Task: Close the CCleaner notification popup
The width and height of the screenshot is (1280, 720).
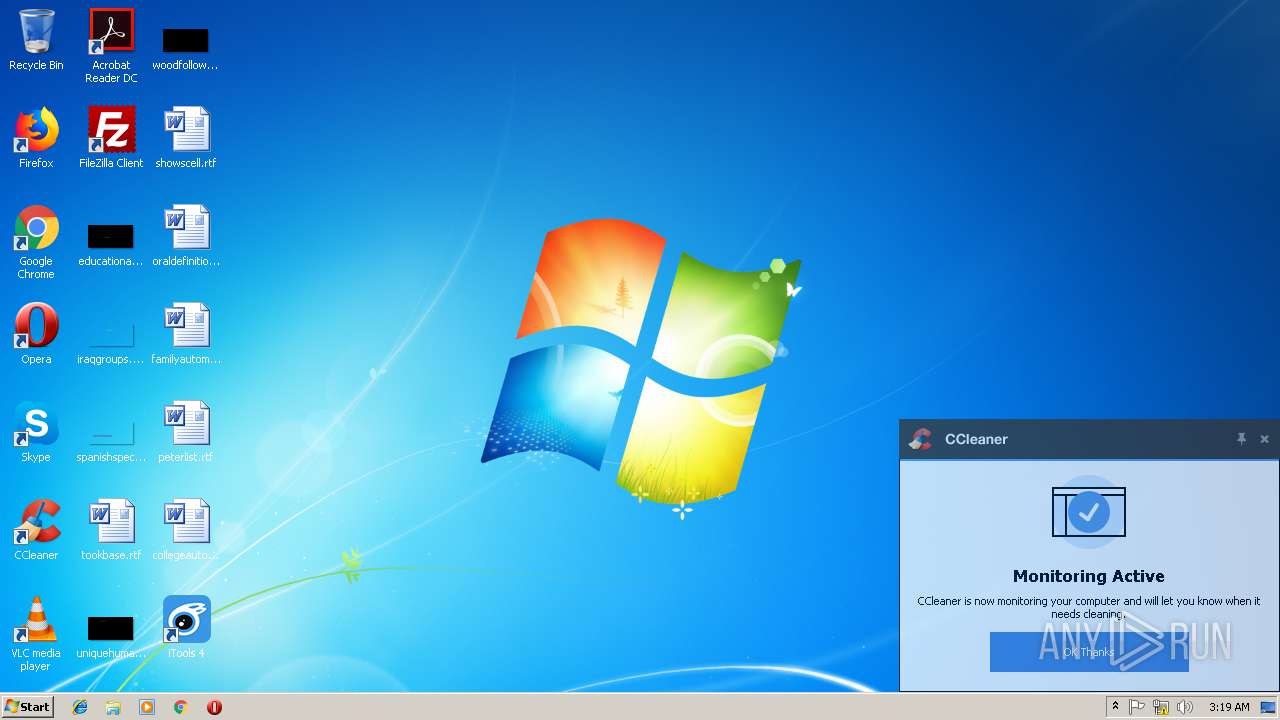Action: pyautogui.click(x=1264, y=438)
